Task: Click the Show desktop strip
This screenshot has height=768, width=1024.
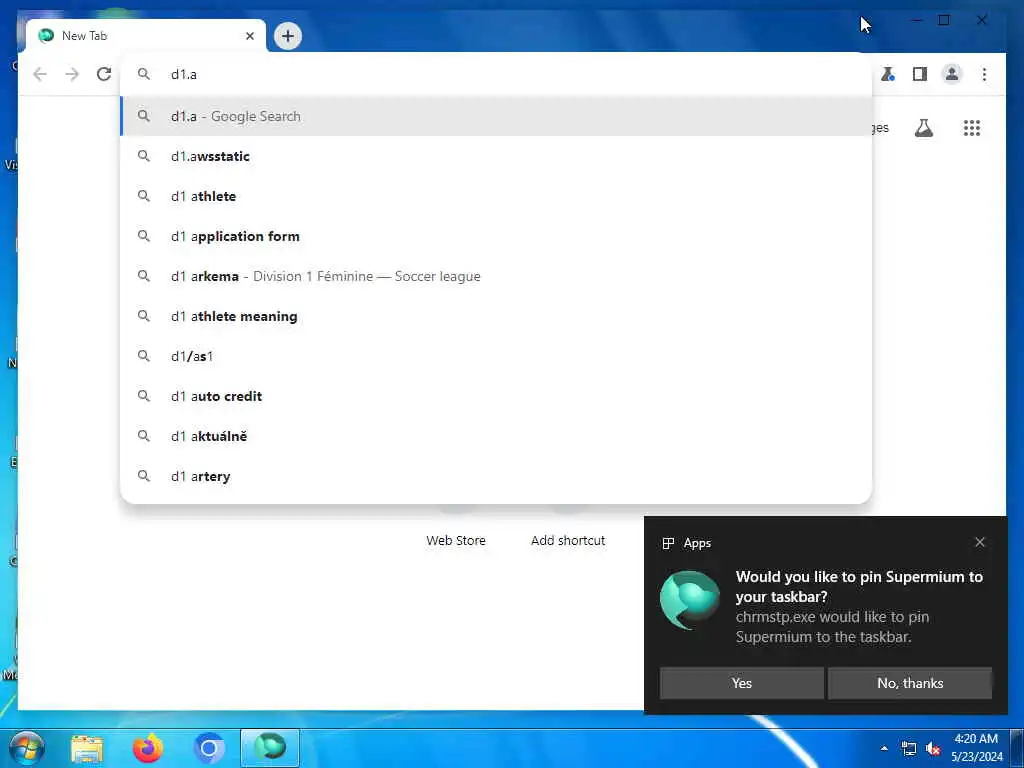Action: click(1017, 748)
